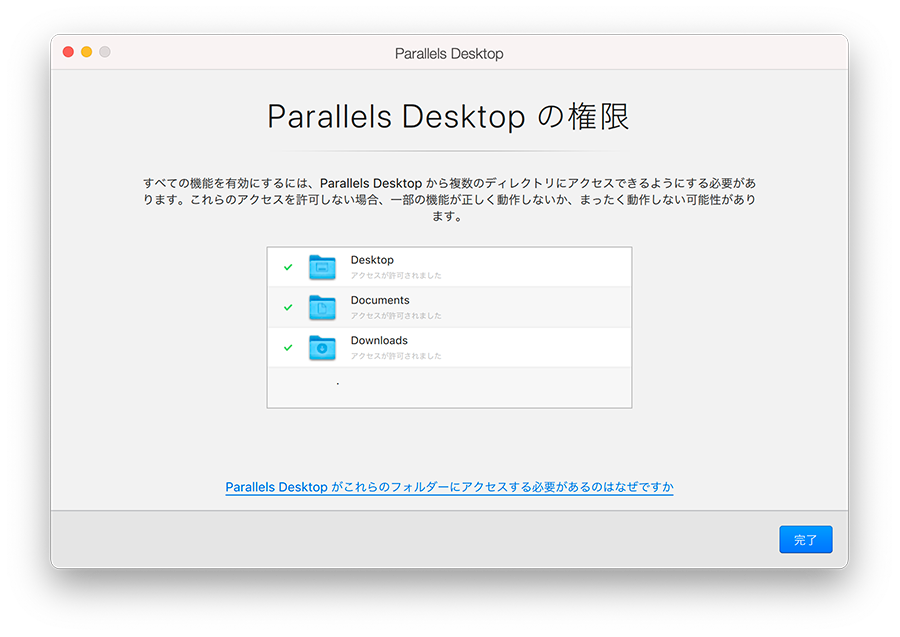Screen dimensions: 900x637
Task: Click the access-granted status text under Desktop
Action: (396, 275)
